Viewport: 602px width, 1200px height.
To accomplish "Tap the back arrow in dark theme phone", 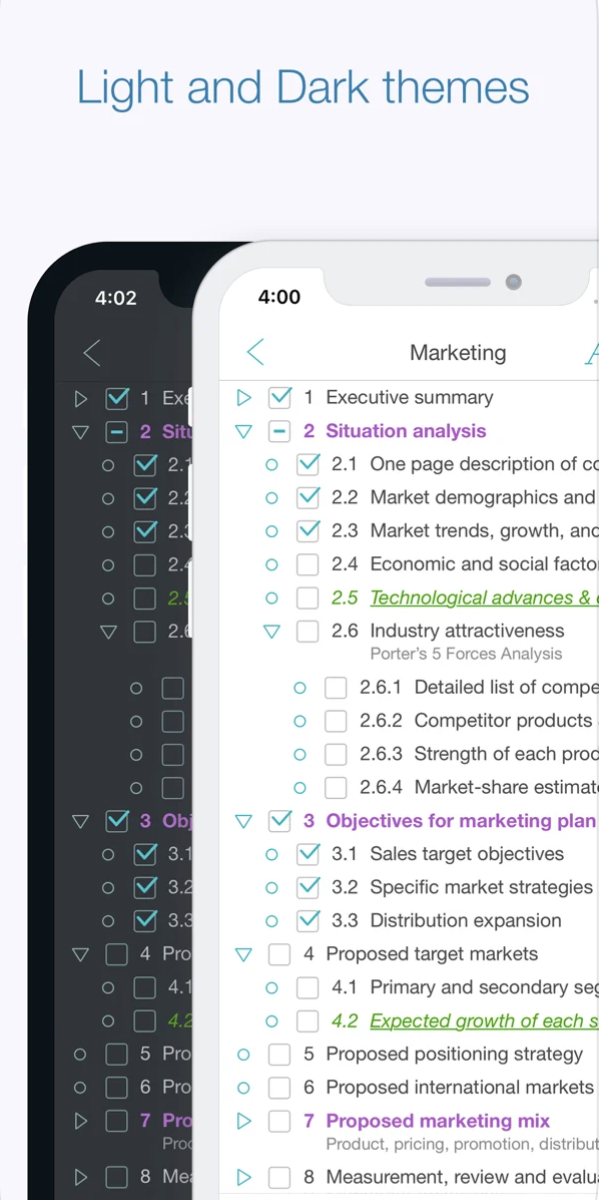I will [x=92, y=352].
